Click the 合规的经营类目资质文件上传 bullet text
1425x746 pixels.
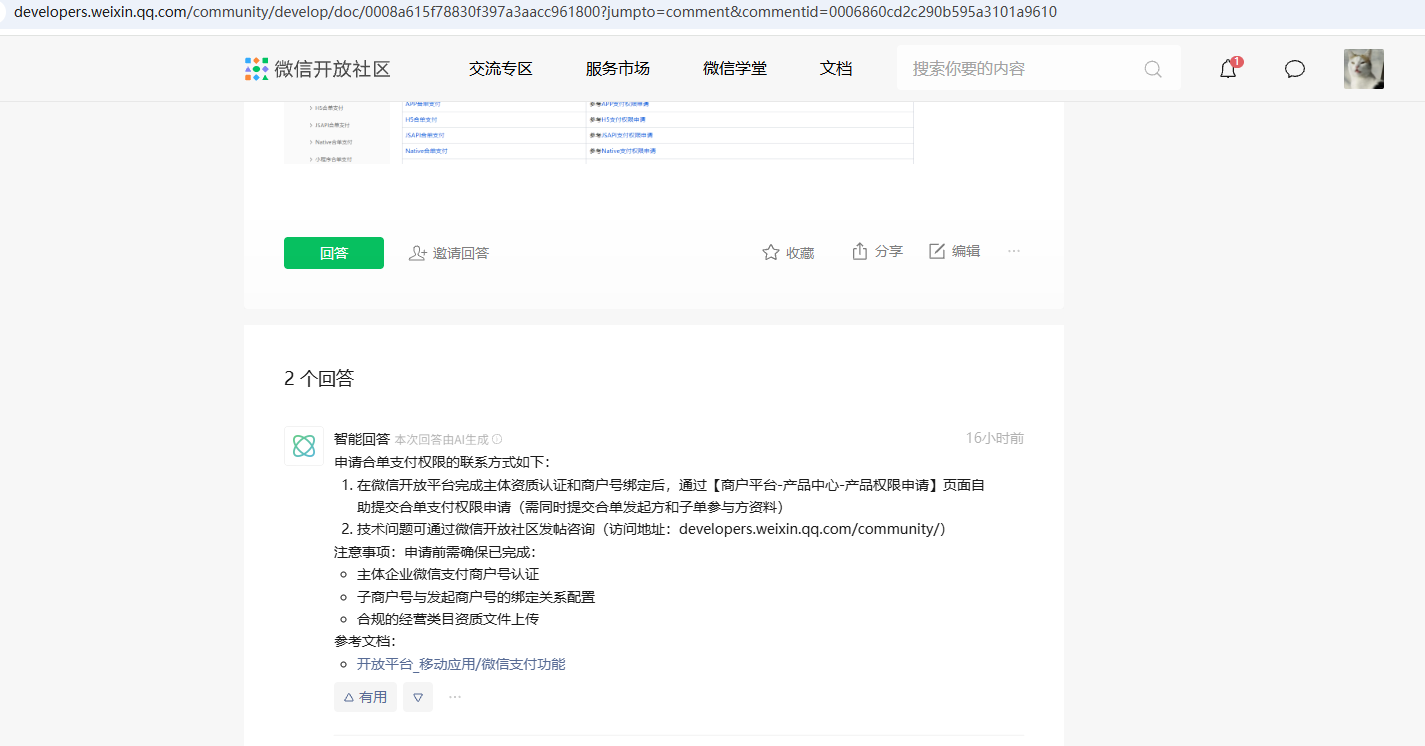pyautogui.click(x=448, y=619)
